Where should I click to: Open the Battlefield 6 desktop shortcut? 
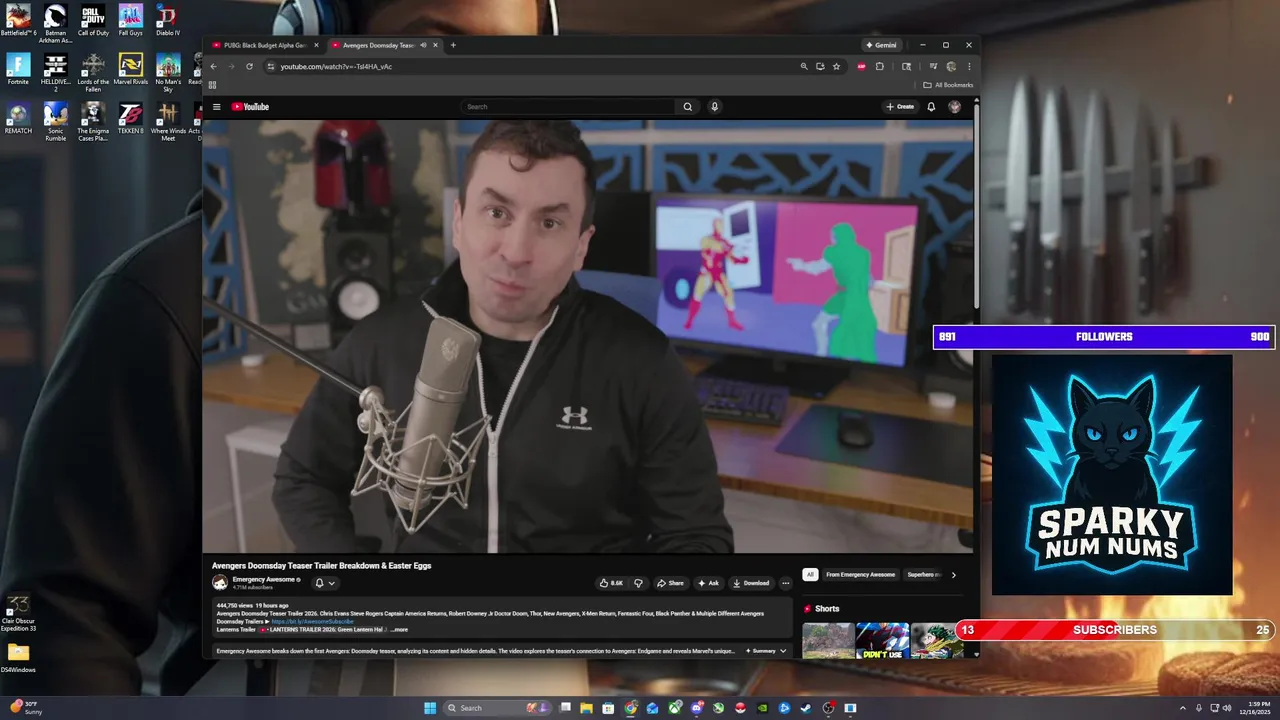click(18, 21)
